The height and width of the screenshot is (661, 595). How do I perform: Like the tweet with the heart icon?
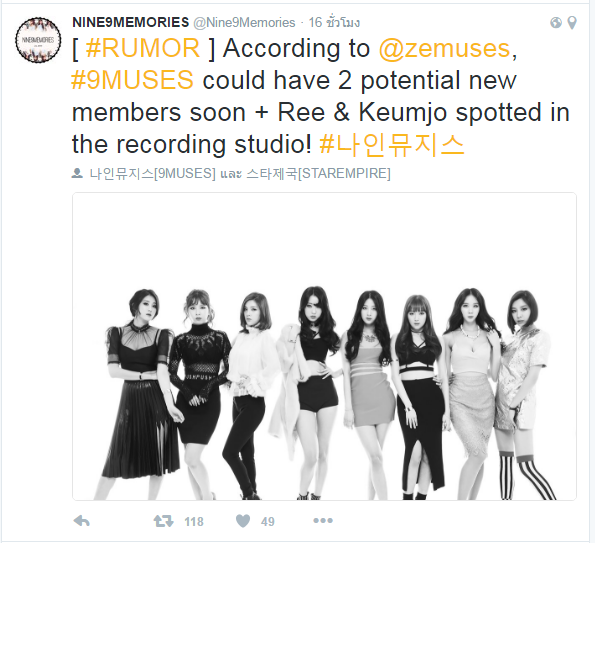(243, 521)
